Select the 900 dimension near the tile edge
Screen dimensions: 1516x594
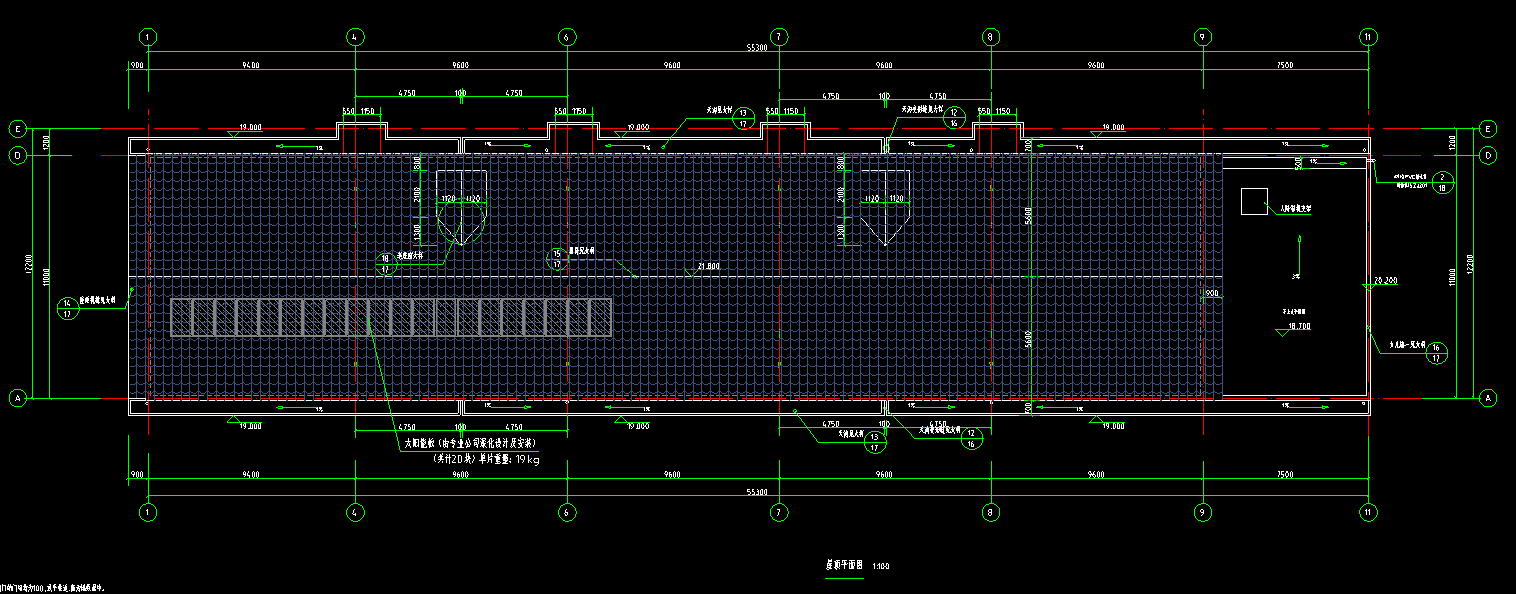pos(1211,293)
